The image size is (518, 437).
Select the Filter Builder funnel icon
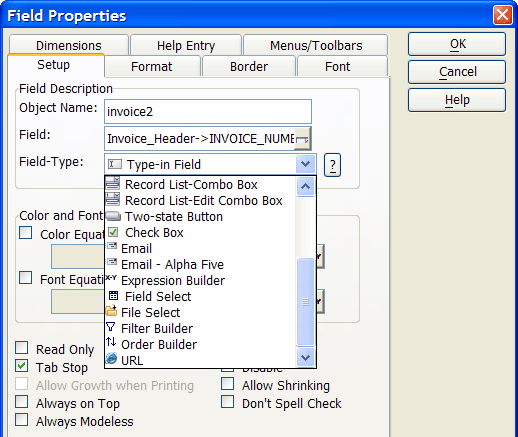pyautogui.click(x=111, y=327)
